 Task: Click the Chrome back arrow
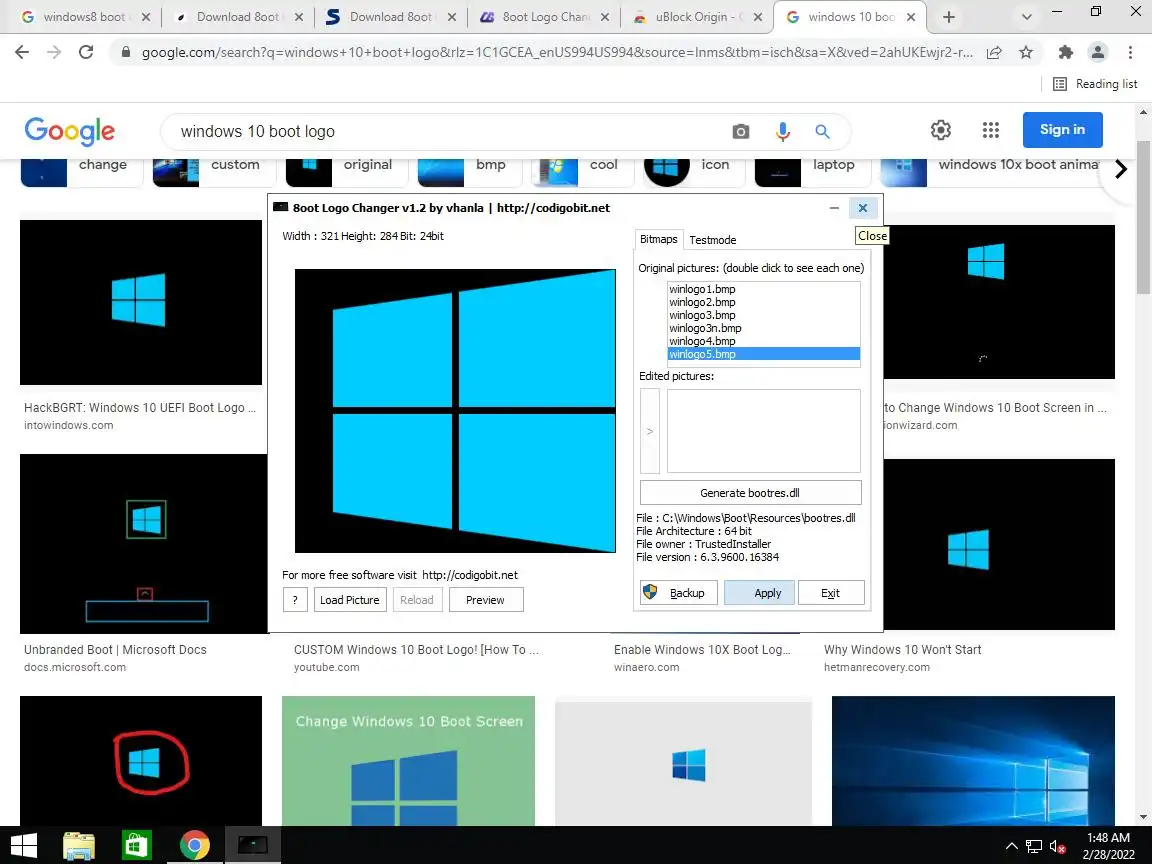tap(22, 52)
